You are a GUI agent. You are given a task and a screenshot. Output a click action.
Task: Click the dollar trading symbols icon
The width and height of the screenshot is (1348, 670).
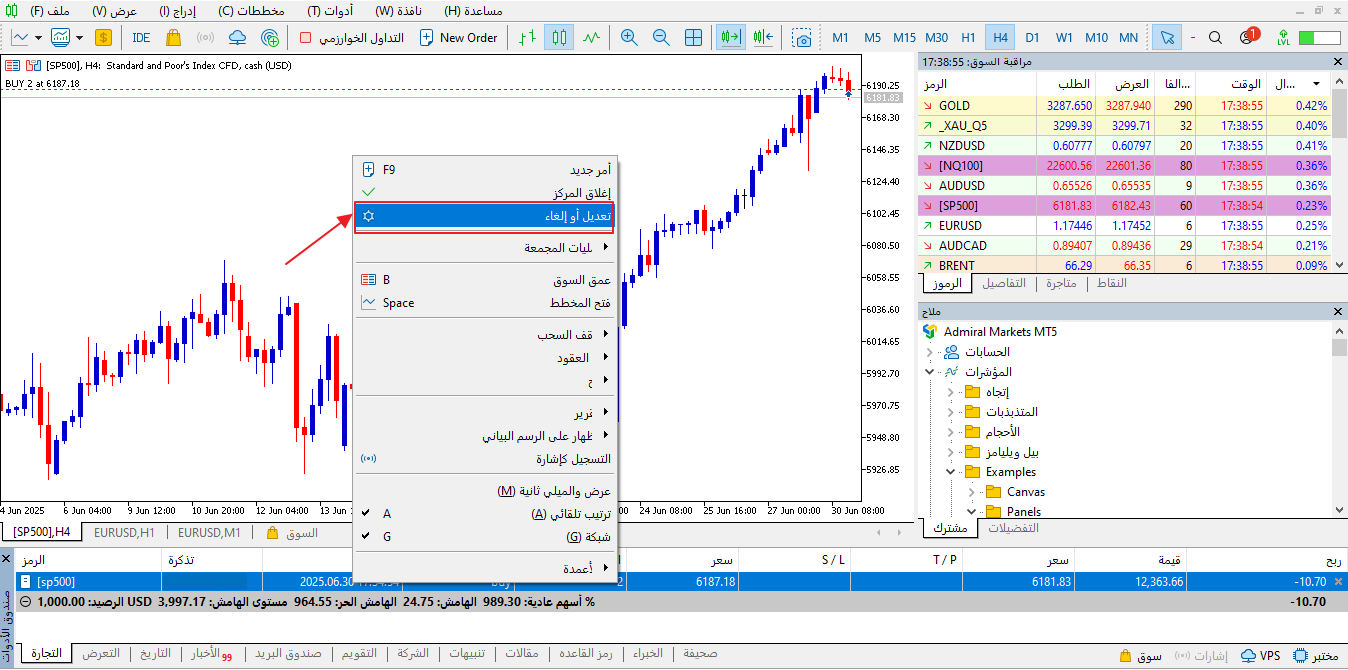(104, 37)
